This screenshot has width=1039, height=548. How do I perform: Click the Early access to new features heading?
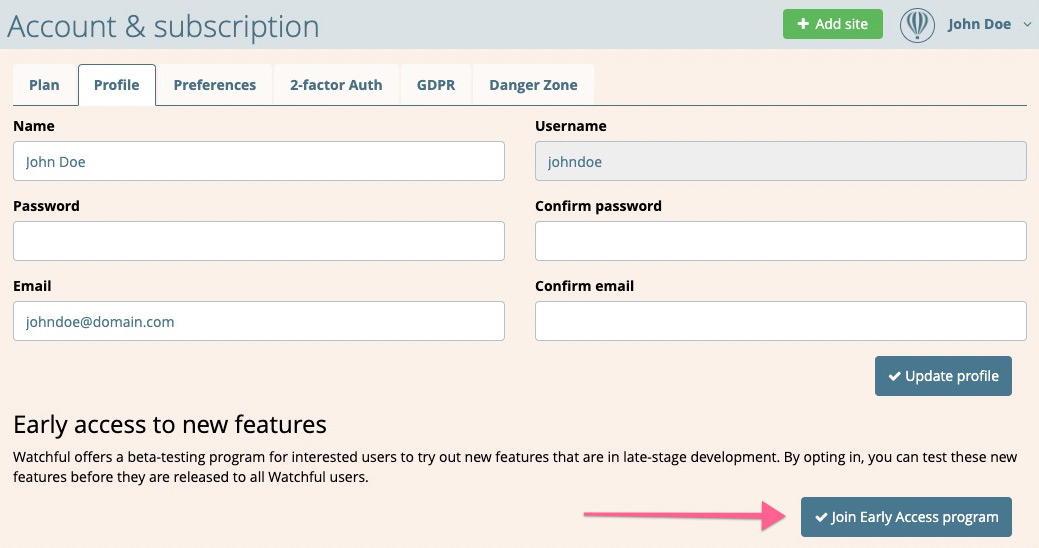[170, 425]
